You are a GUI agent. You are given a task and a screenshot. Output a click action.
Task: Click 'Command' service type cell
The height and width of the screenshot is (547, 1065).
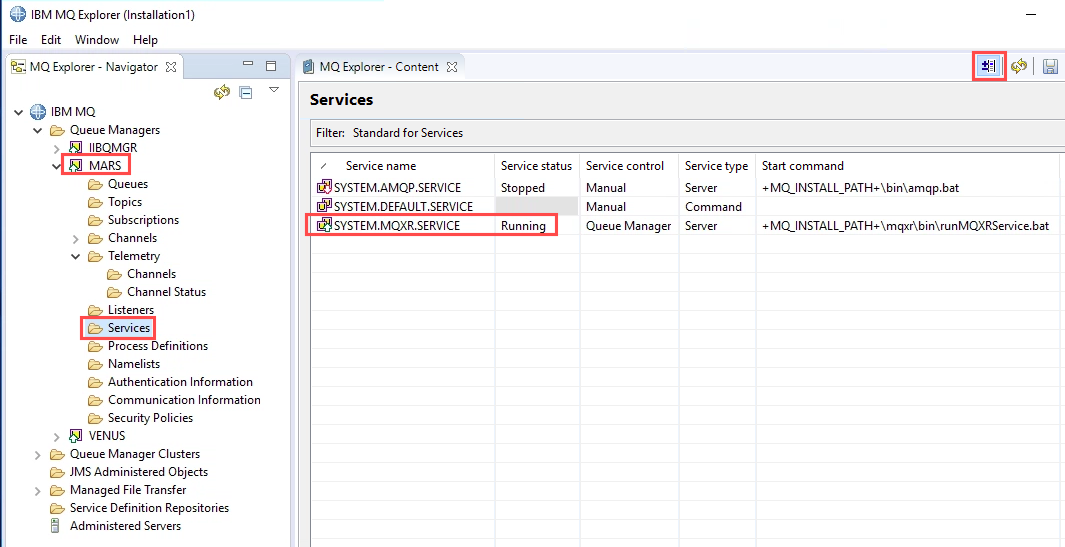coord(713,207)
